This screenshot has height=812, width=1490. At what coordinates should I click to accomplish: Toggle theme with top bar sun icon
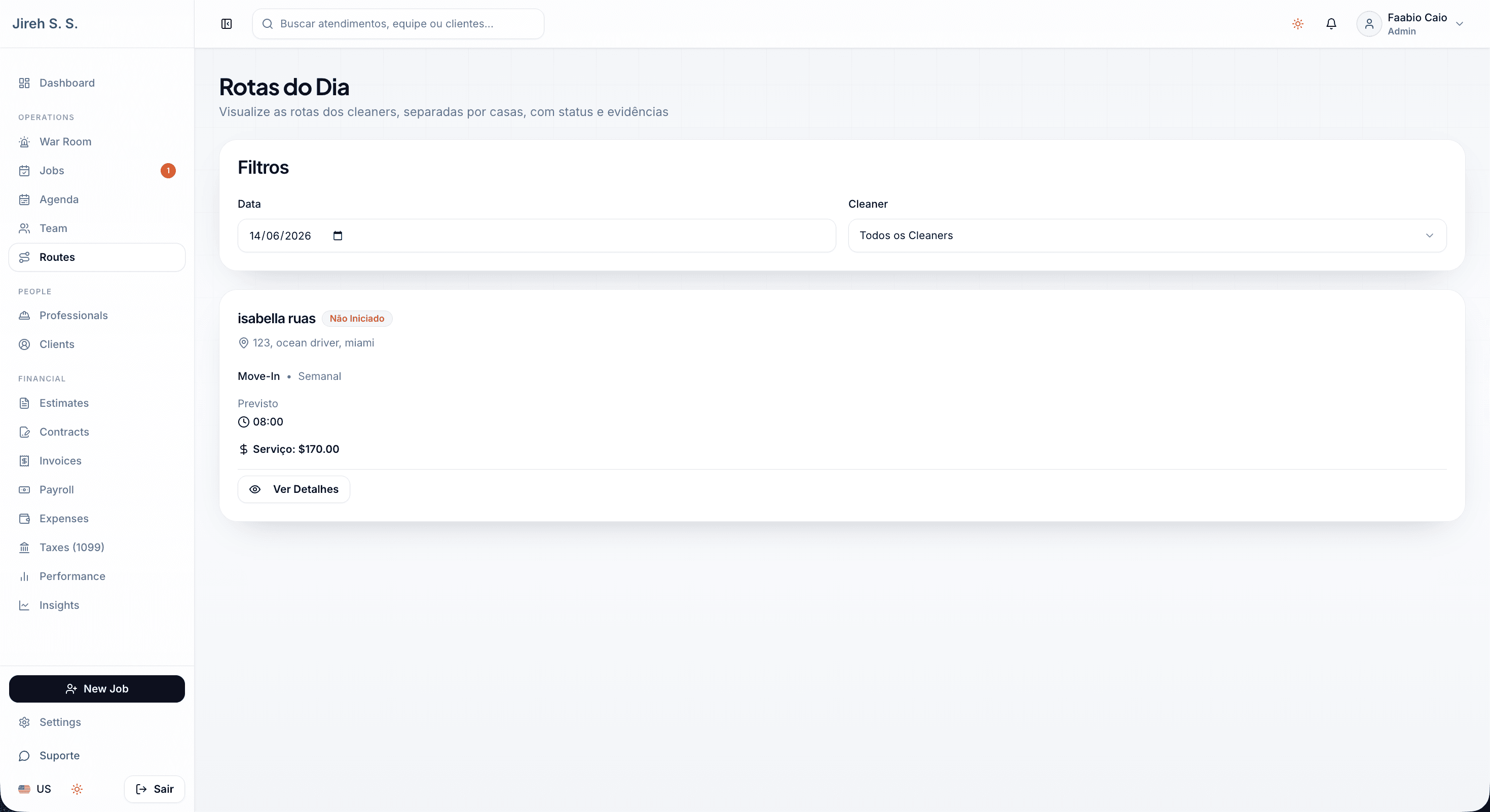tap(1297, 24)
